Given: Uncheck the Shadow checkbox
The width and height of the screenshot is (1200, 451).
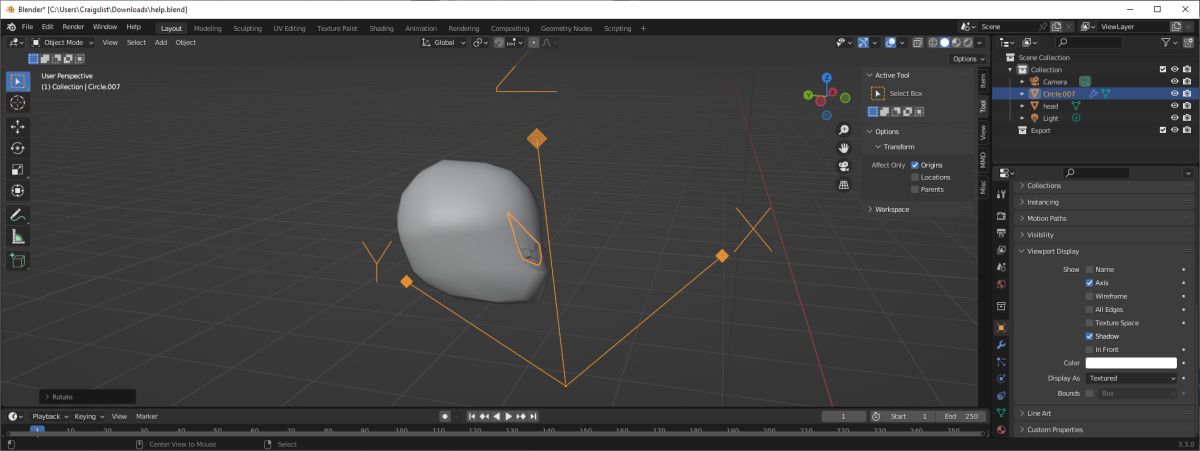Looking at the screenshot, I should tap(1090, 336).
